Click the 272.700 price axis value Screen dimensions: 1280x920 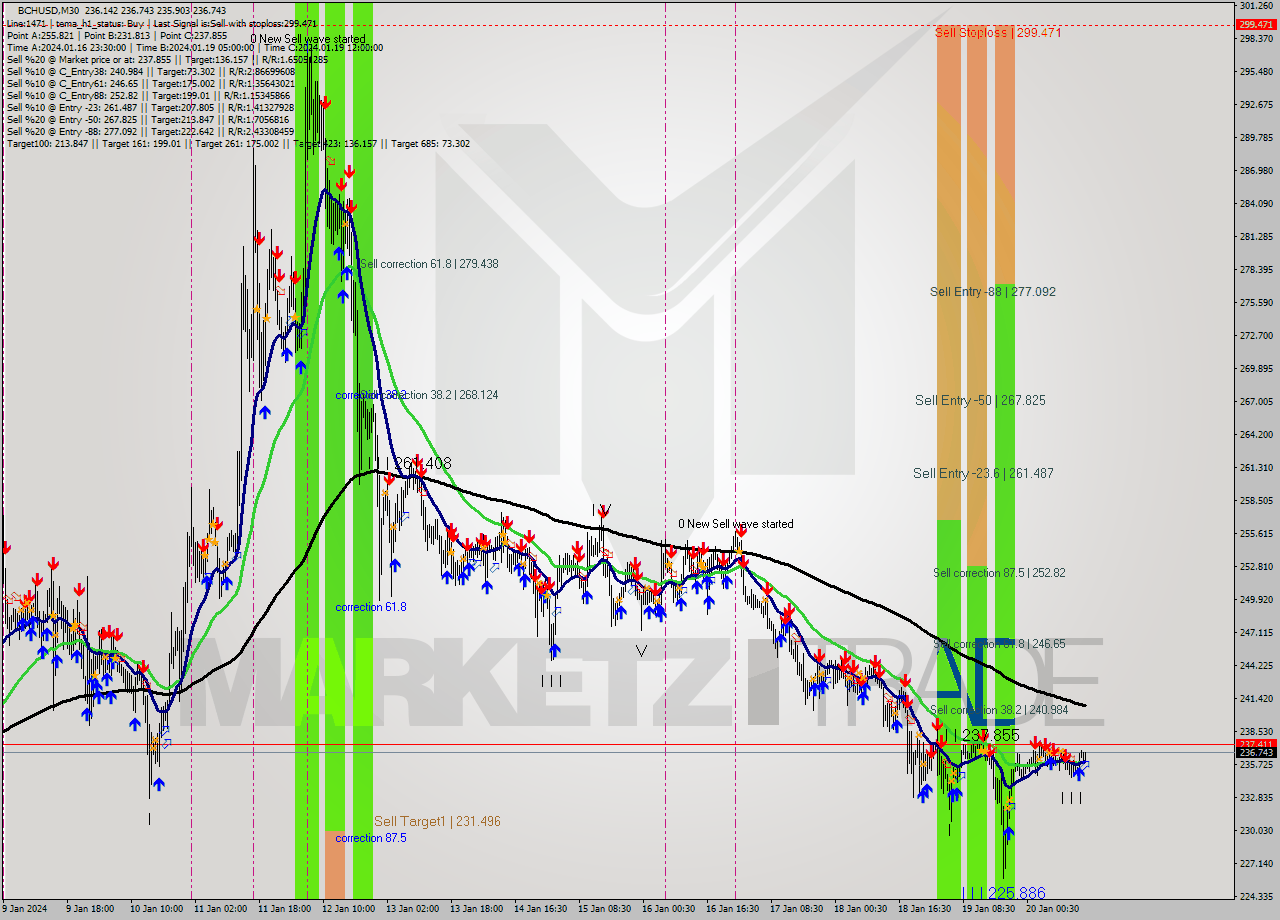(x=1257, y=336)
